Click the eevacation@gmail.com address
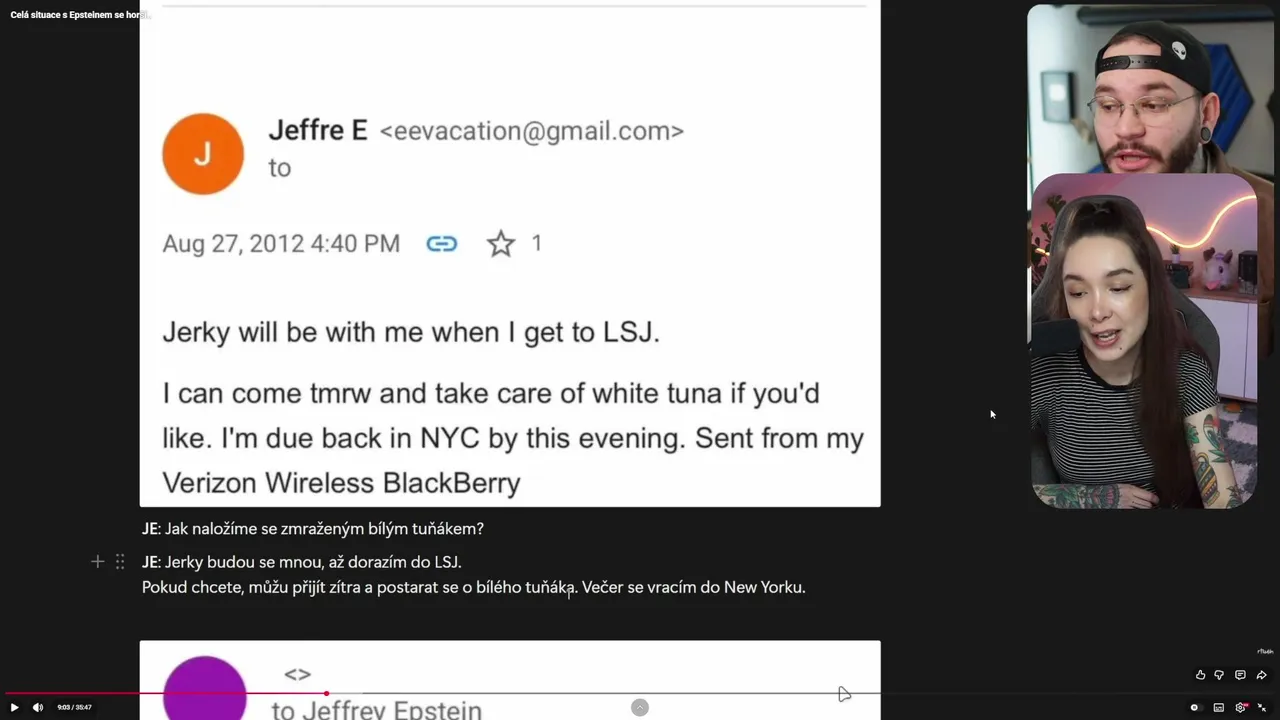Screen dimensions: 1280x720 tap(531, 131)
